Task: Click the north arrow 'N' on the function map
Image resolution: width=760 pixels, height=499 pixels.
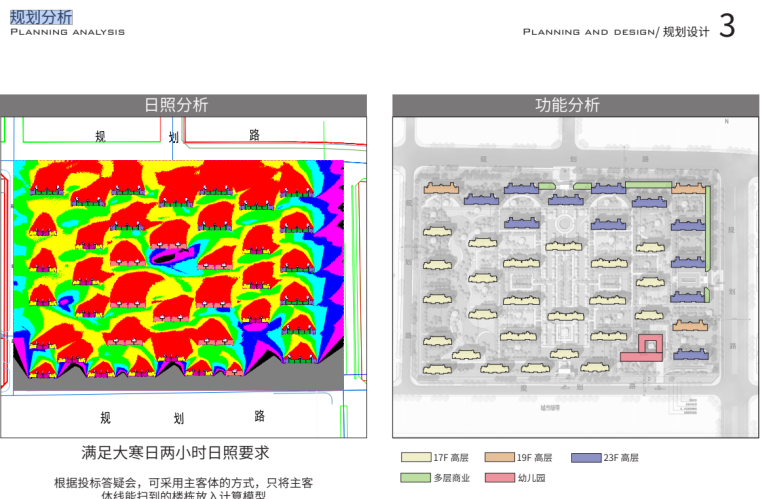Action: point(727,122)
